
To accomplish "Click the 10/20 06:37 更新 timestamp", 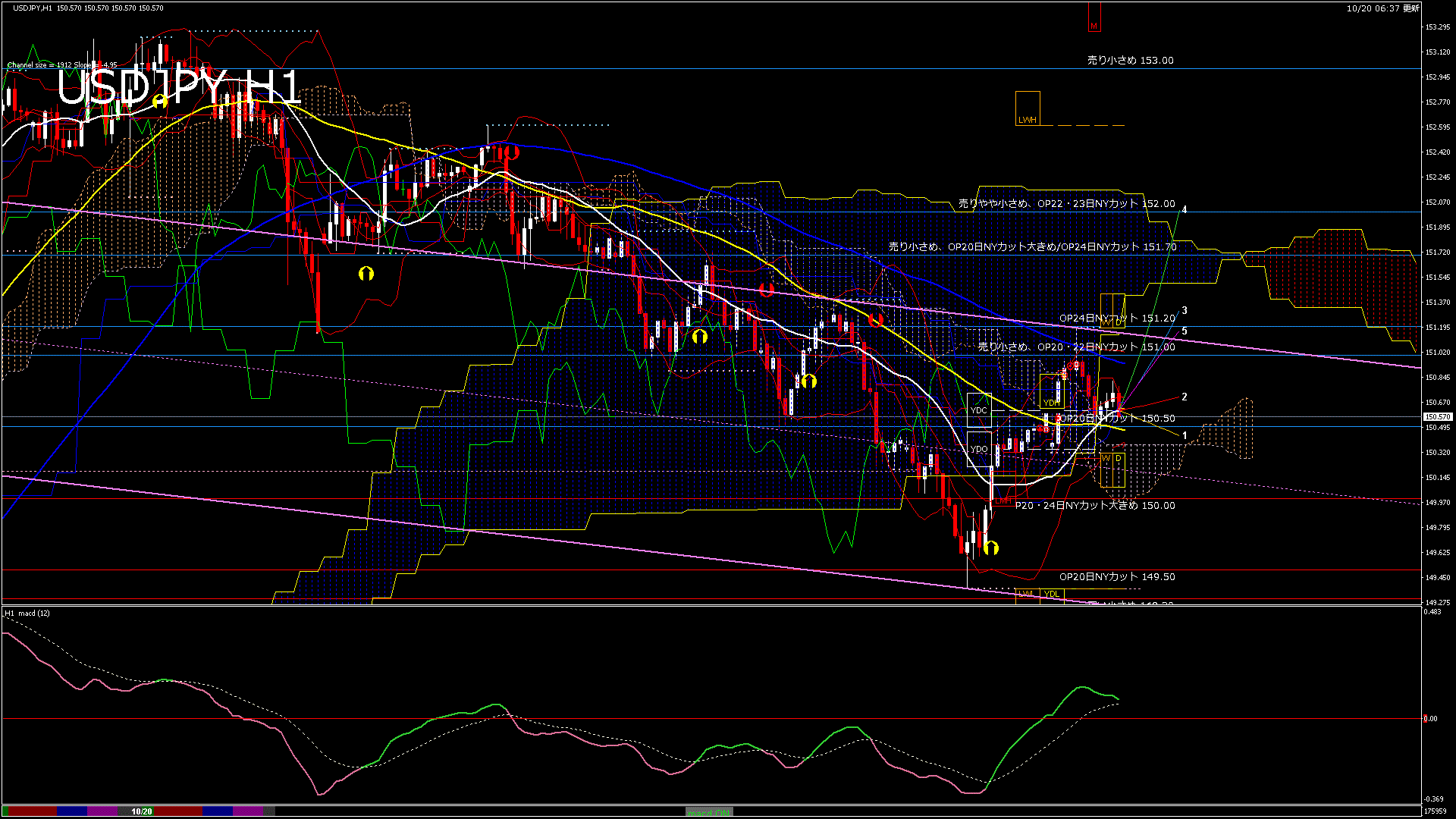I will (x=1382, y=8).
